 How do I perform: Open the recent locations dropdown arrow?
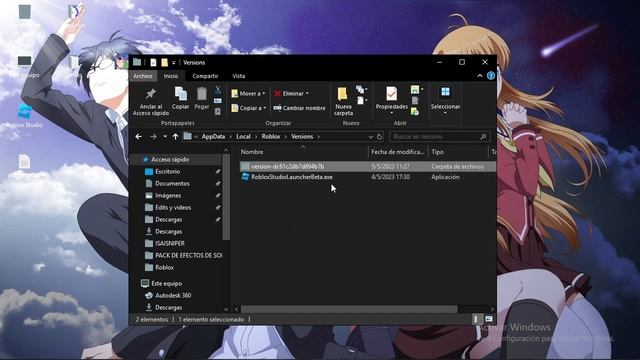(x=165, y=136)
